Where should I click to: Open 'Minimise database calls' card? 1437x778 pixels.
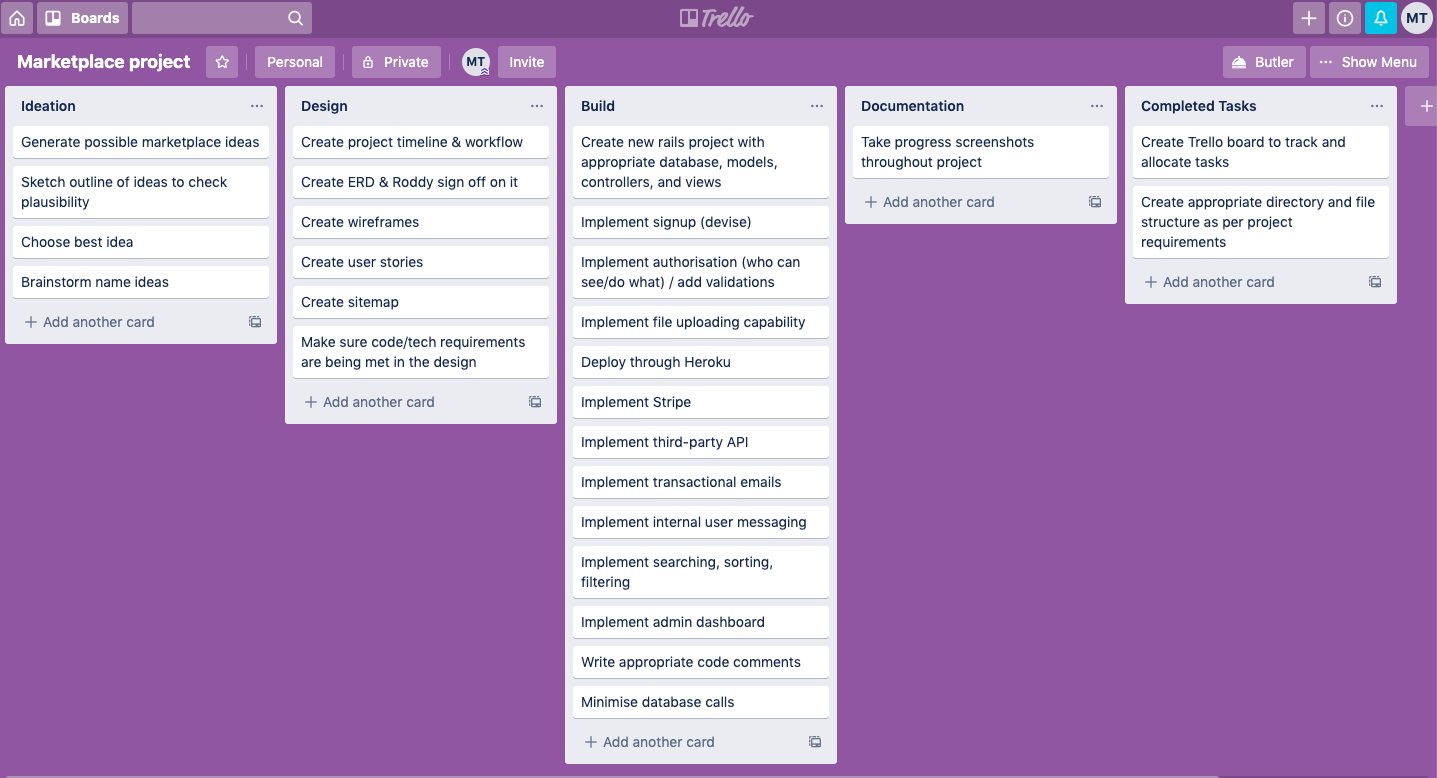pos(701,702)
